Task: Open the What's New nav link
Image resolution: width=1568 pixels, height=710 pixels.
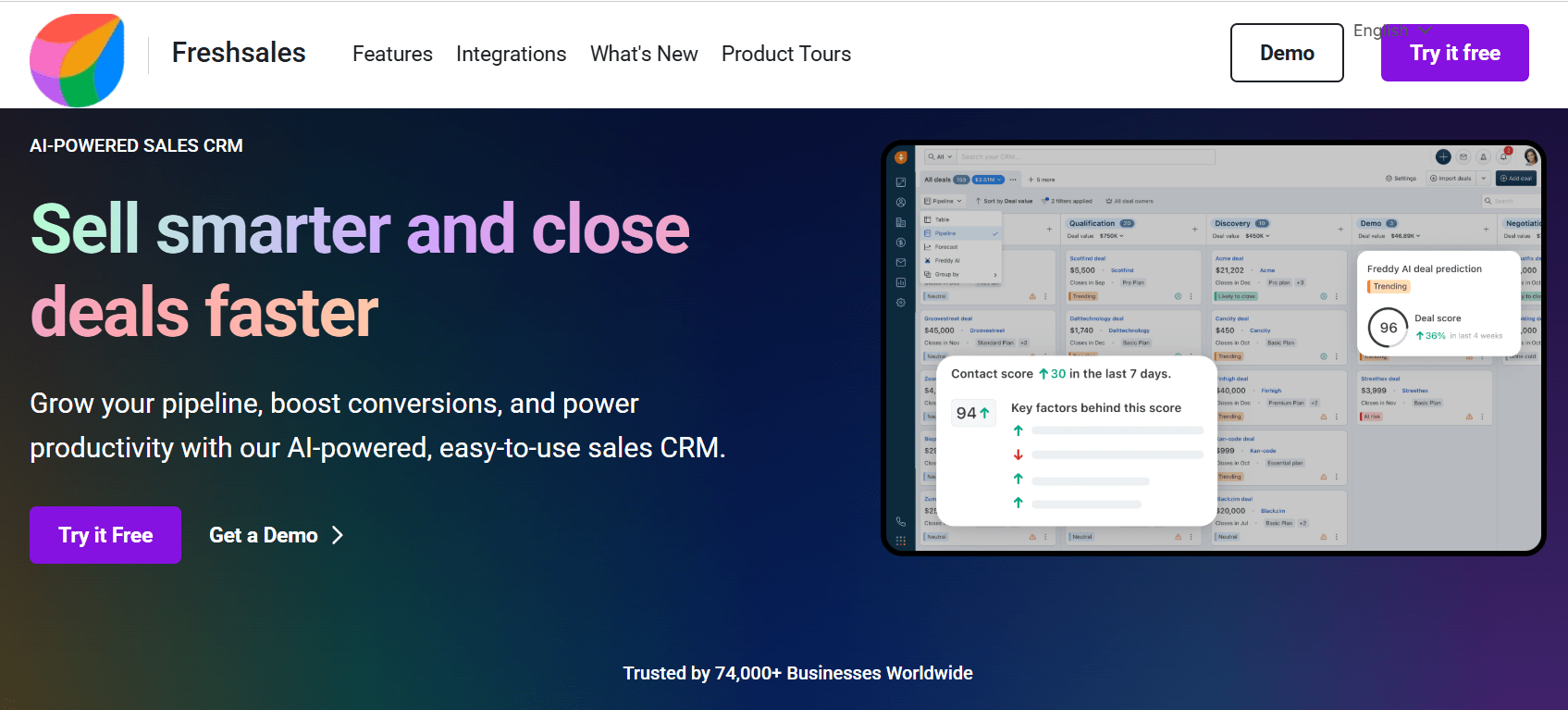Action: click(644, 54)
